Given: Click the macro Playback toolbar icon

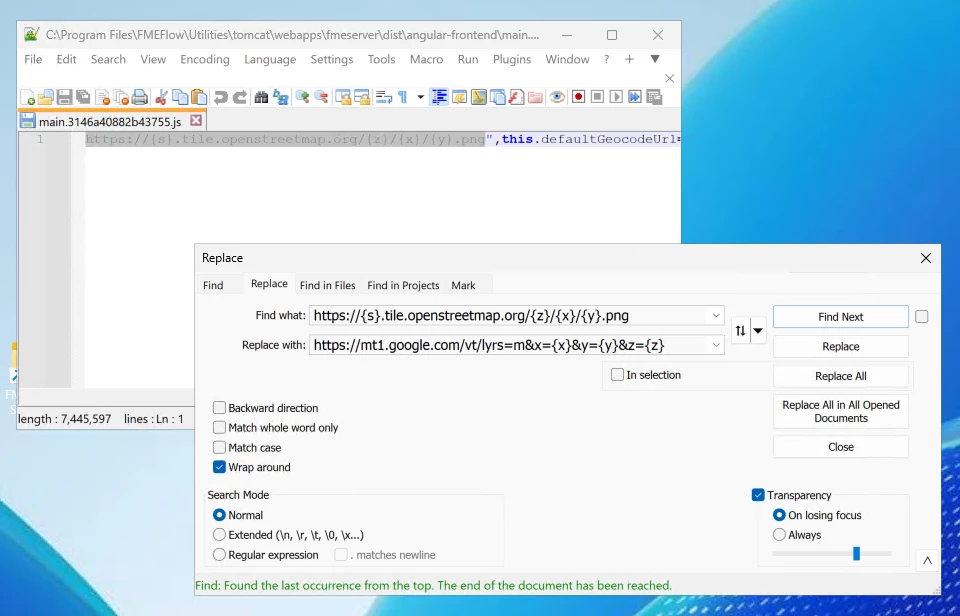Looking at the screenshot, I should click(x=616, y=97).
